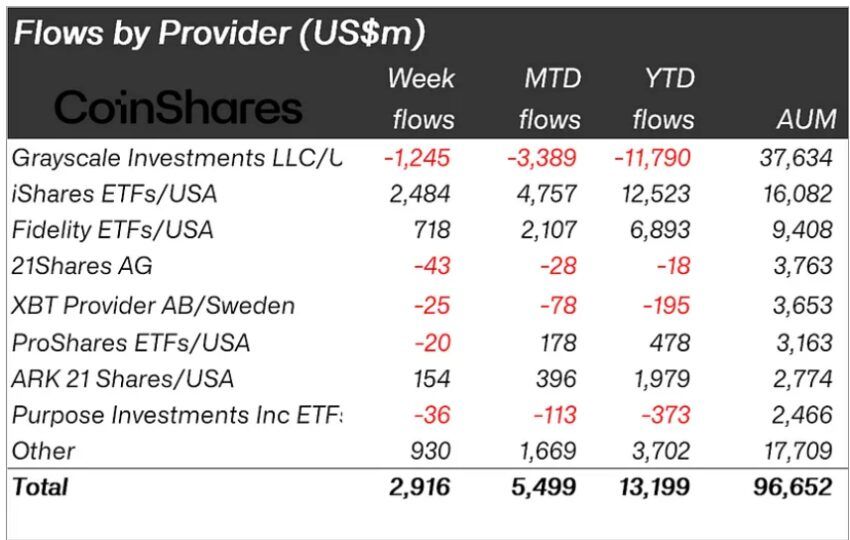
Task: Click ProShares ETFs/USA provider name
Action: 131,343
